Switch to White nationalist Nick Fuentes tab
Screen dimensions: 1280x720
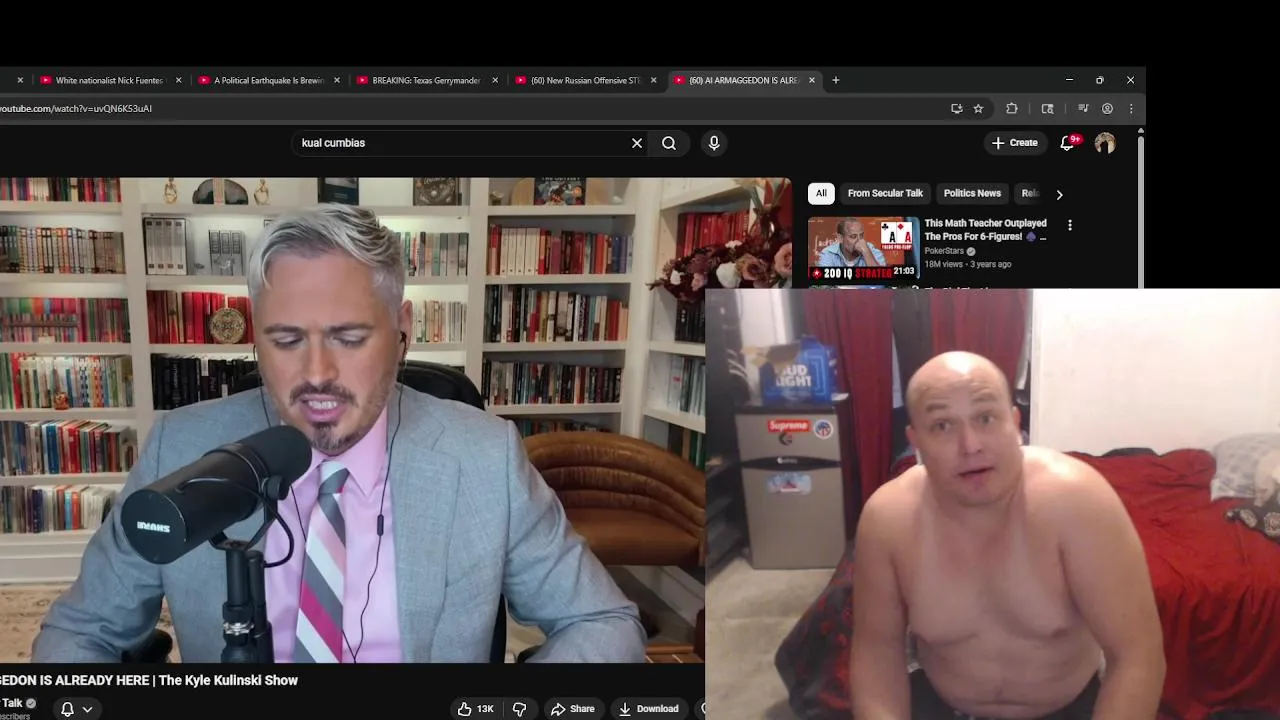(109, 80)
